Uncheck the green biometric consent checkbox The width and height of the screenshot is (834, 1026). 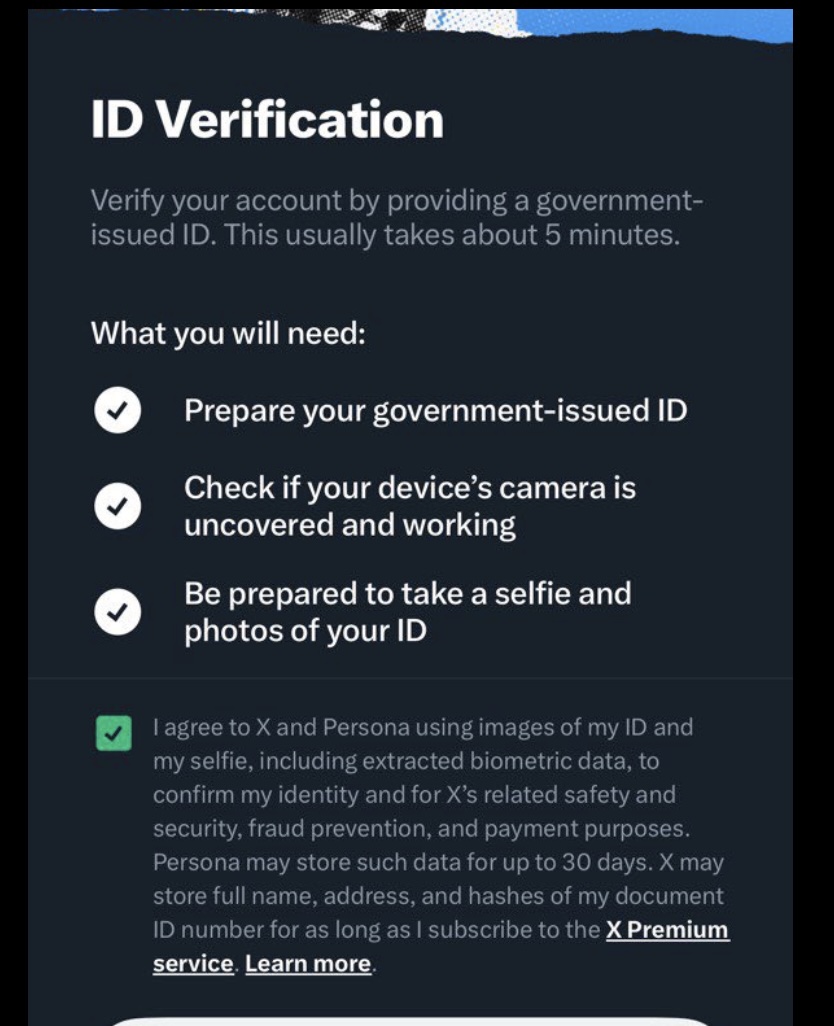tap(115, 733)
